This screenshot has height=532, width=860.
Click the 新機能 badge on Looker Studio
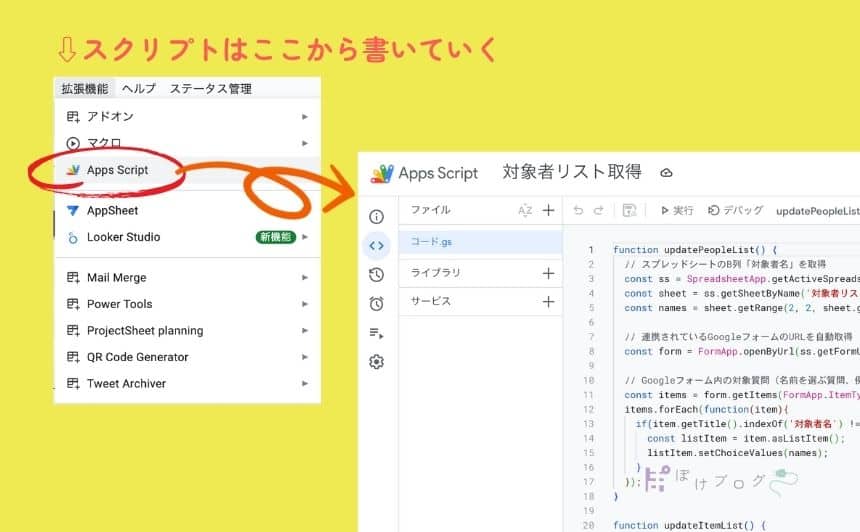pyautogui.click(x=276, y=237)
